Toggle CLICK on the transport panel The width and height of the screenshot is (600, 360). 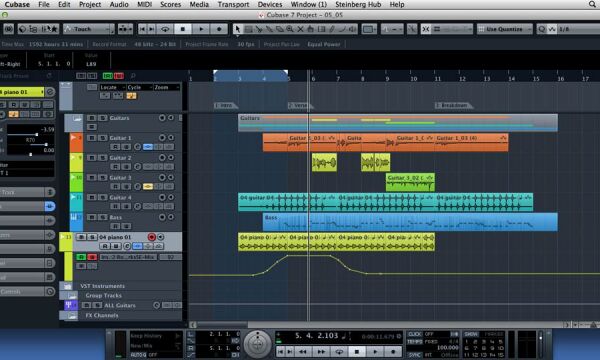point(415,334)
